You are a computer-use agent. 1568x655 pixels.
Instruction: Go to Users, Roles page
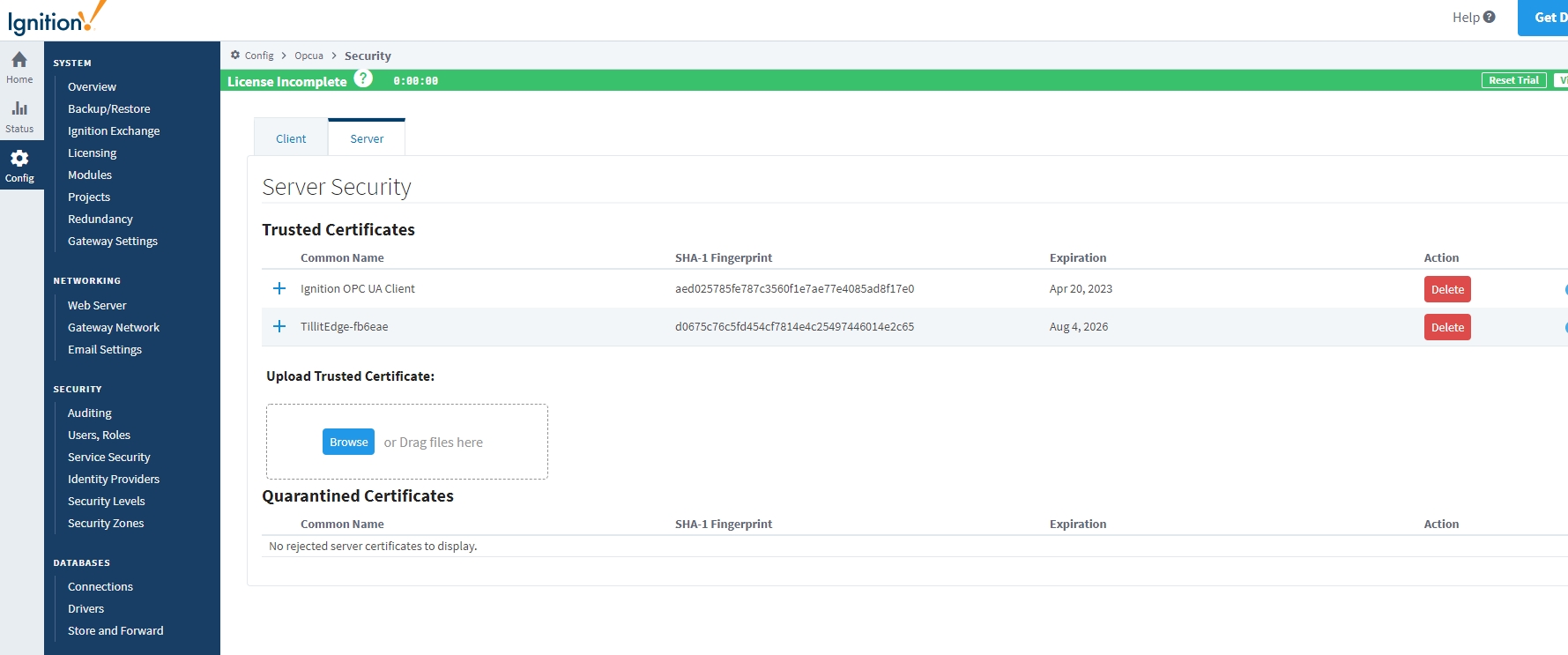coord(99,435)
